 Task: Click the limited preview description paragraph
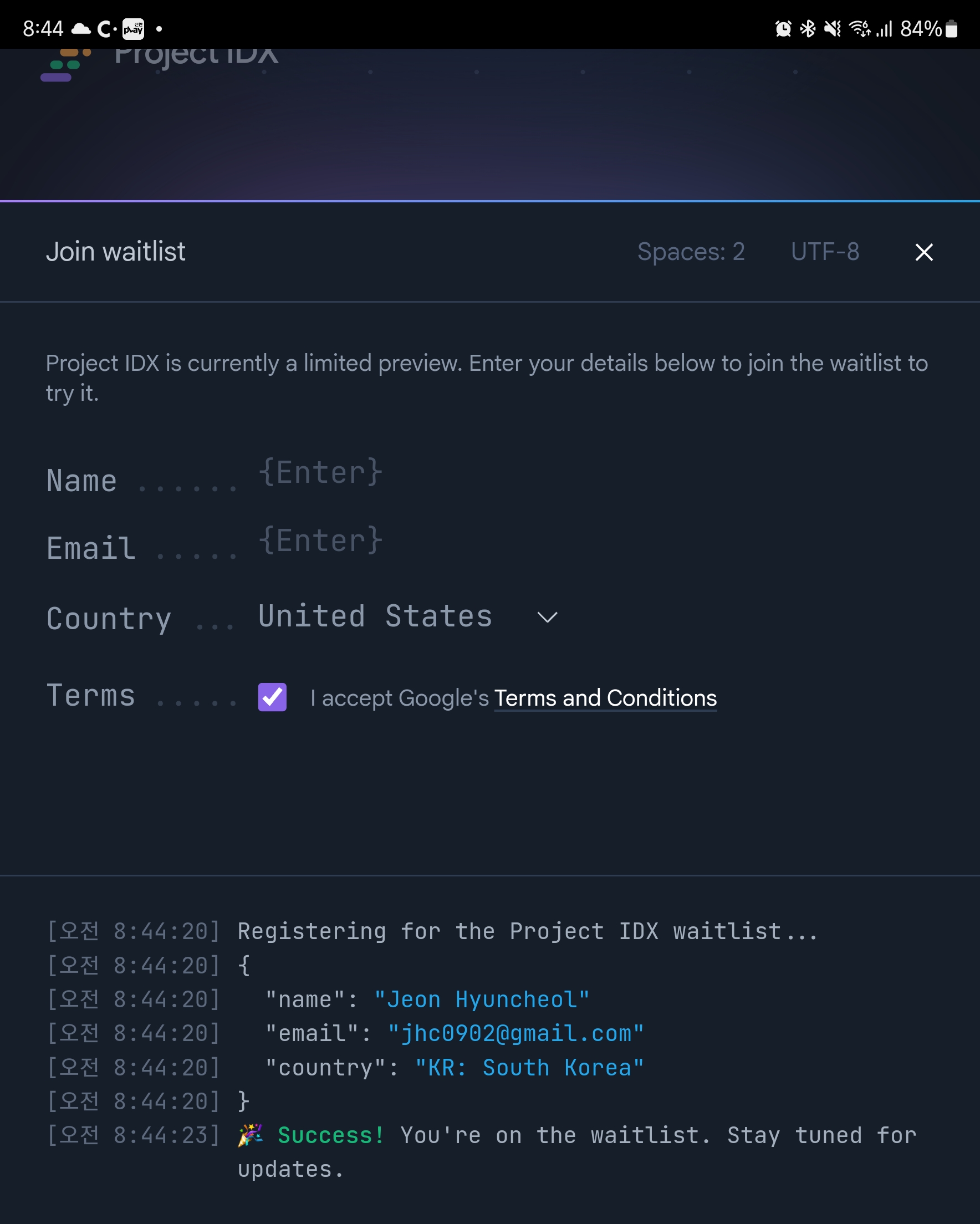pyautogui.click(x=487, y=378)
